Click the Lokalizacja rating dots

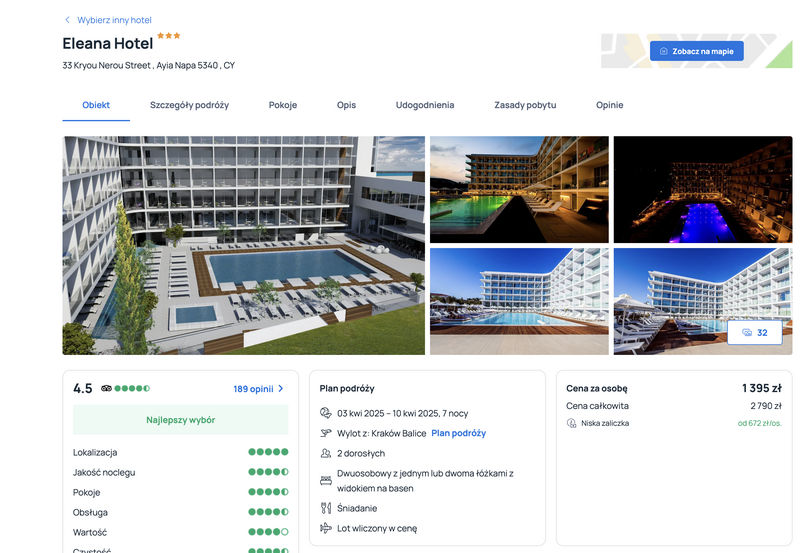point(268,452)
